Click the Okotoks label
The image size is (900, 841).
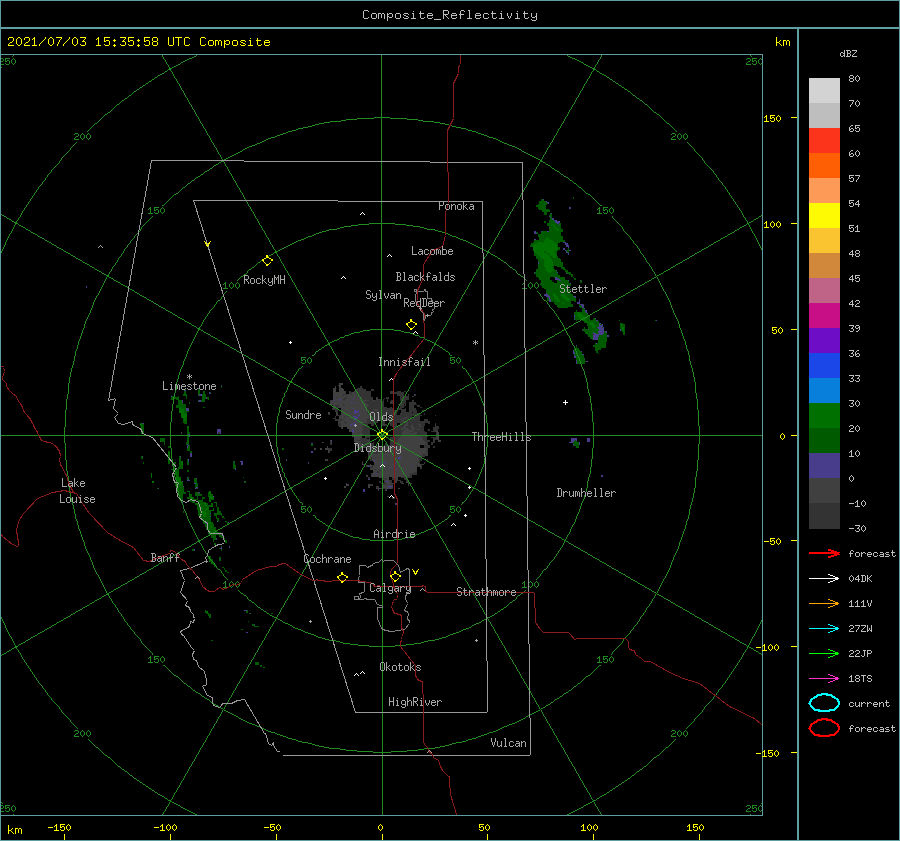coord(400,667)
